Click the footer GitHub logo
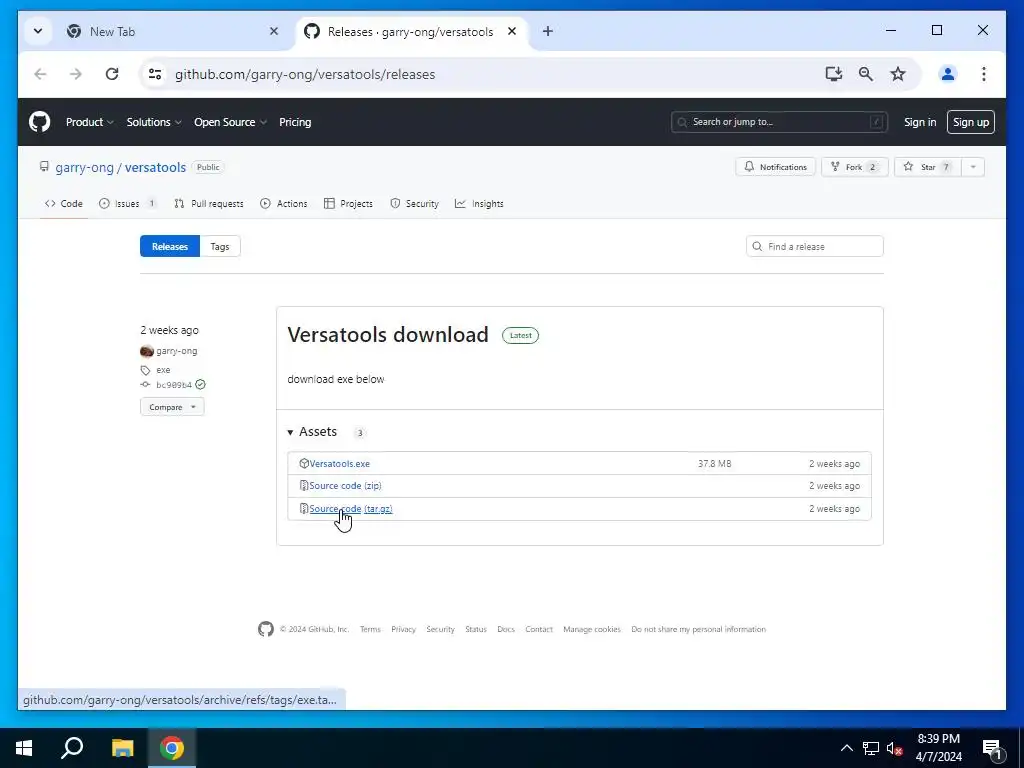This screenshot has height=768, width=1024. [x=266, y=629]
